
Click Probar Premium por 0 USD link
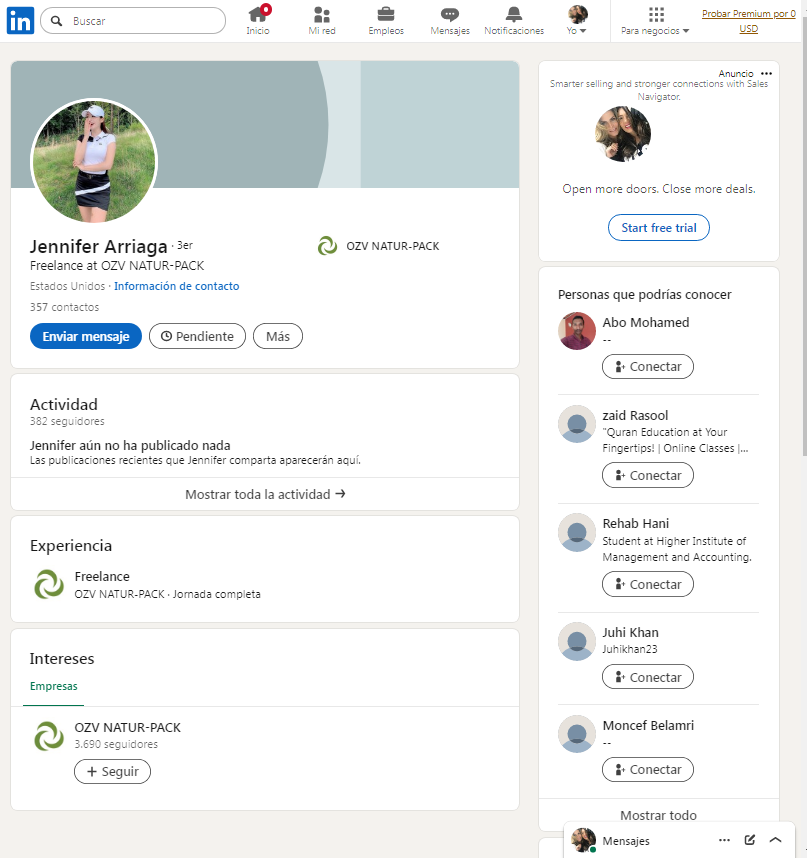[748, 21]
